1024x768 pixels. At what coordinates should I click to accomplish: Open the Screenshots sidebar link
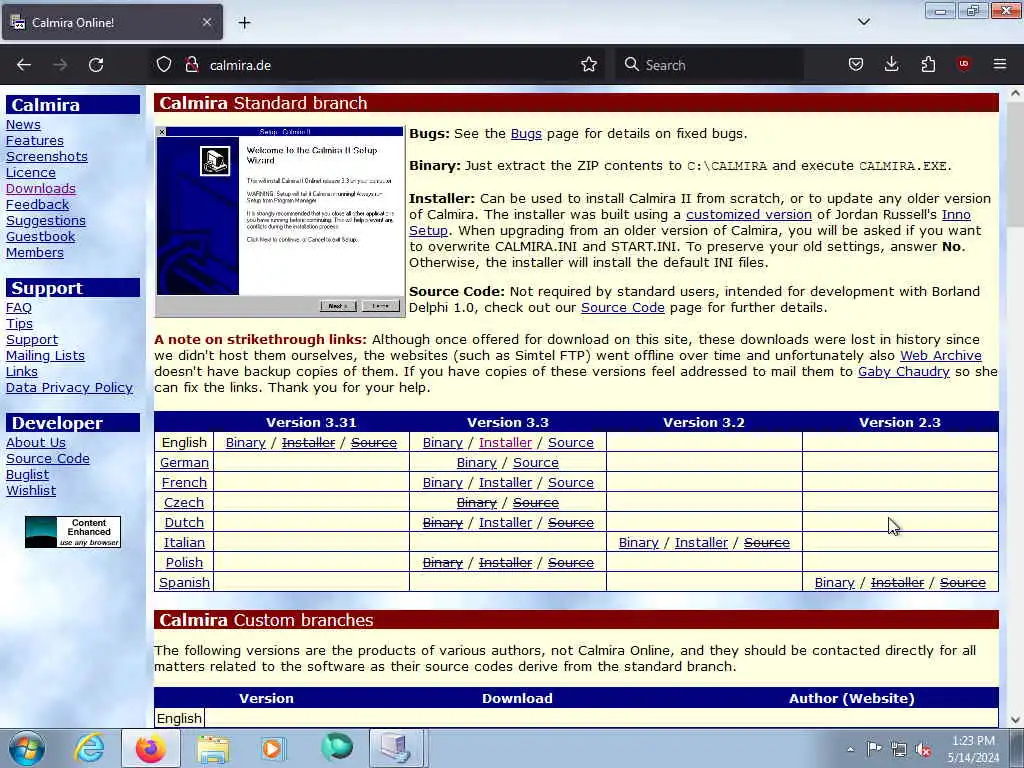coord(46,157)
